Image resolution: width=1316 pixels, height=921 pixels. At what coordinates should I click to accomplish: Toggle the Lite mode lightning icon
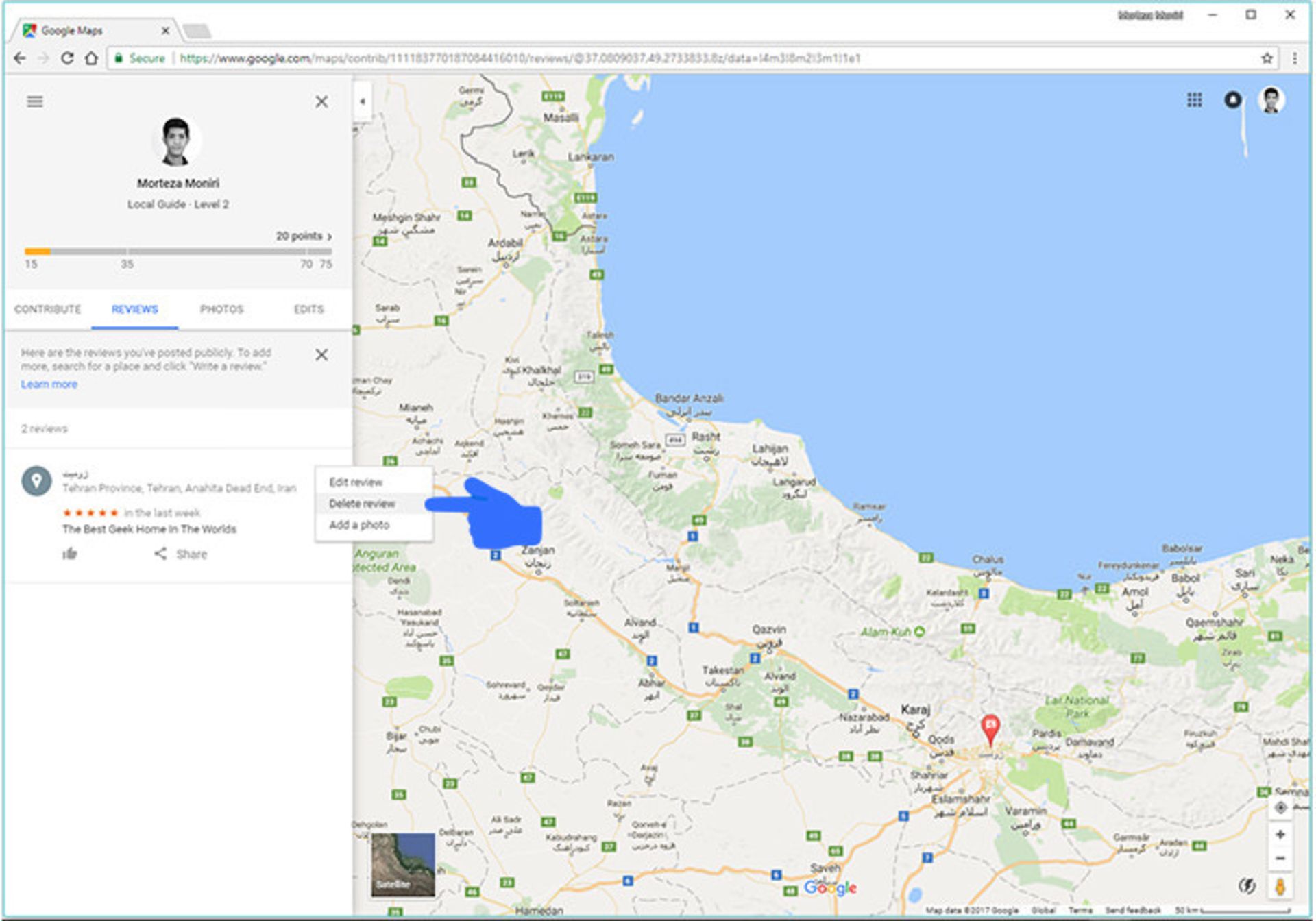1247,886
